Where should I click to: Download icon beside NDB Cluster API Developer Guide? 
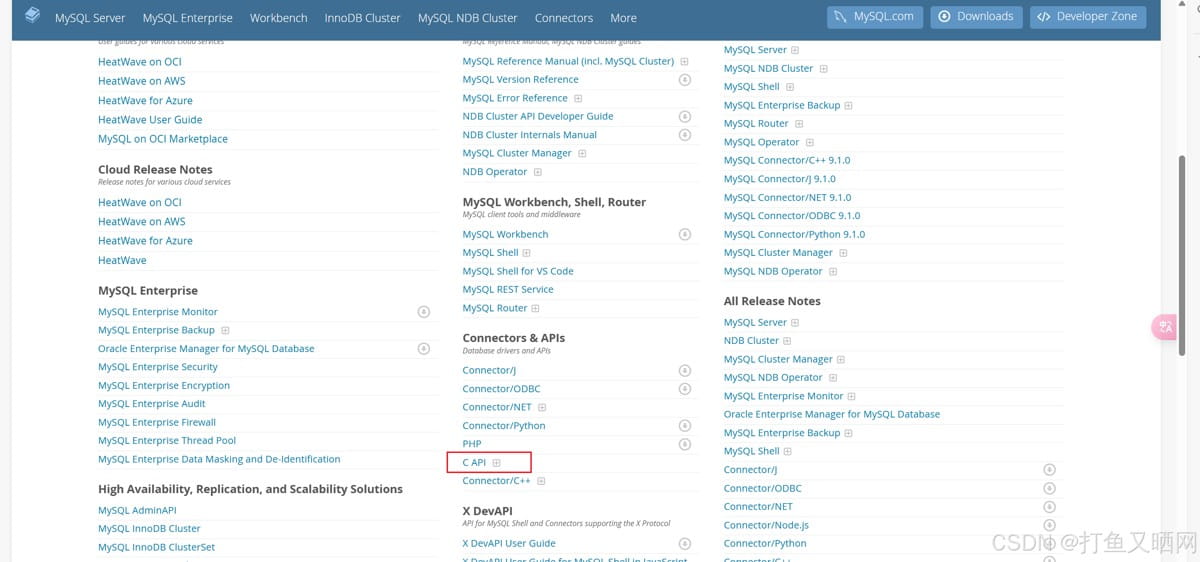coord(685,116)
